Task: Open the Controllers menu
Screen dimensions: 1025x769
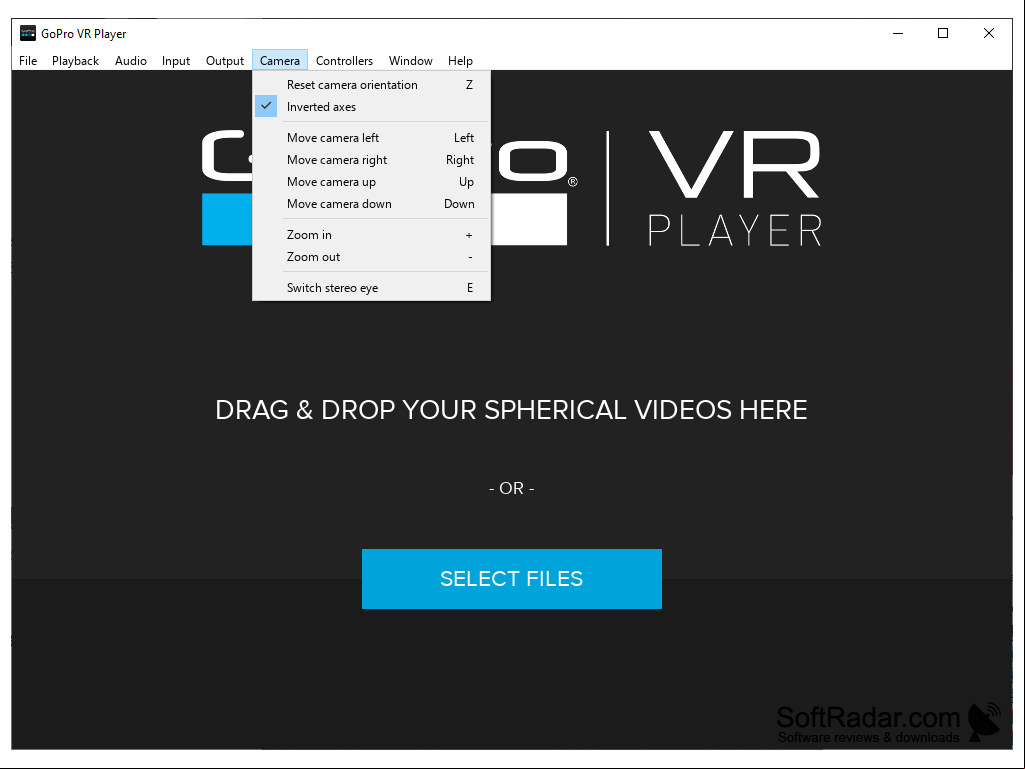Action: tap(344, 61)
